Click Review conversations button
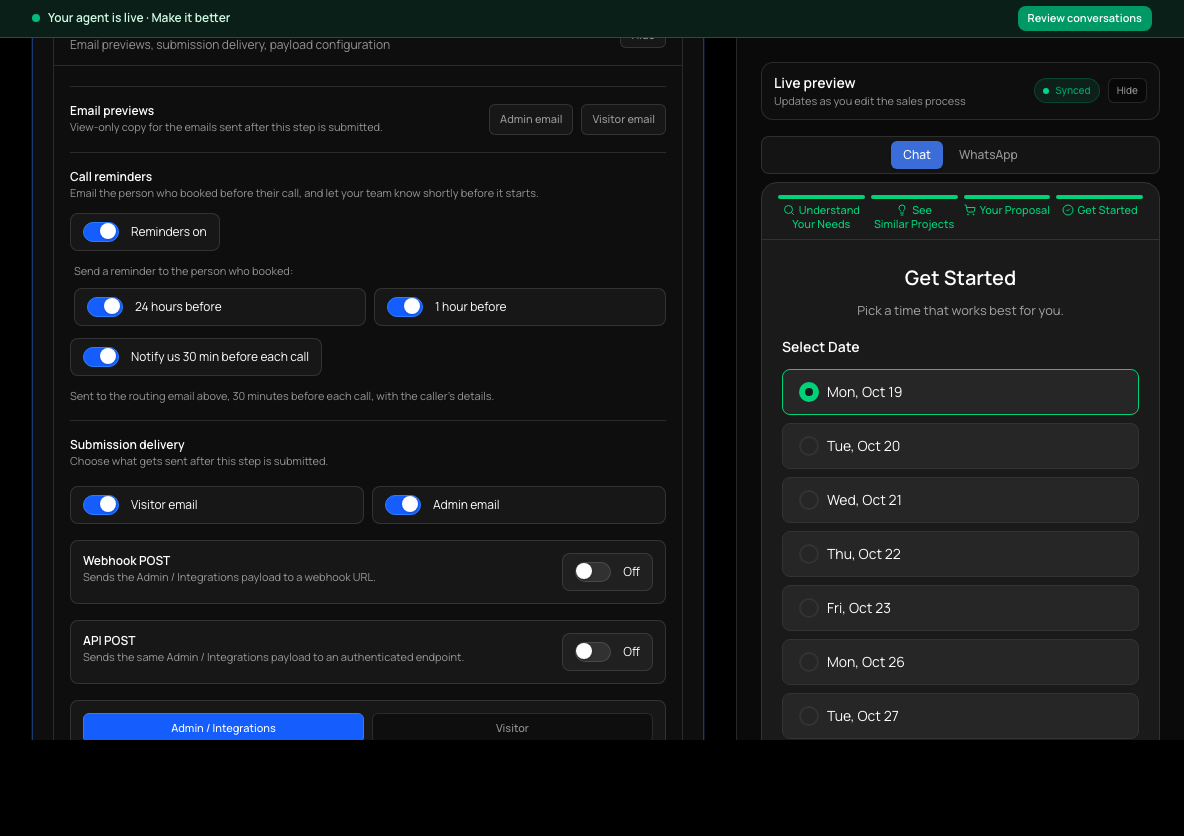1184x836 pixels. pos(1084,18)
